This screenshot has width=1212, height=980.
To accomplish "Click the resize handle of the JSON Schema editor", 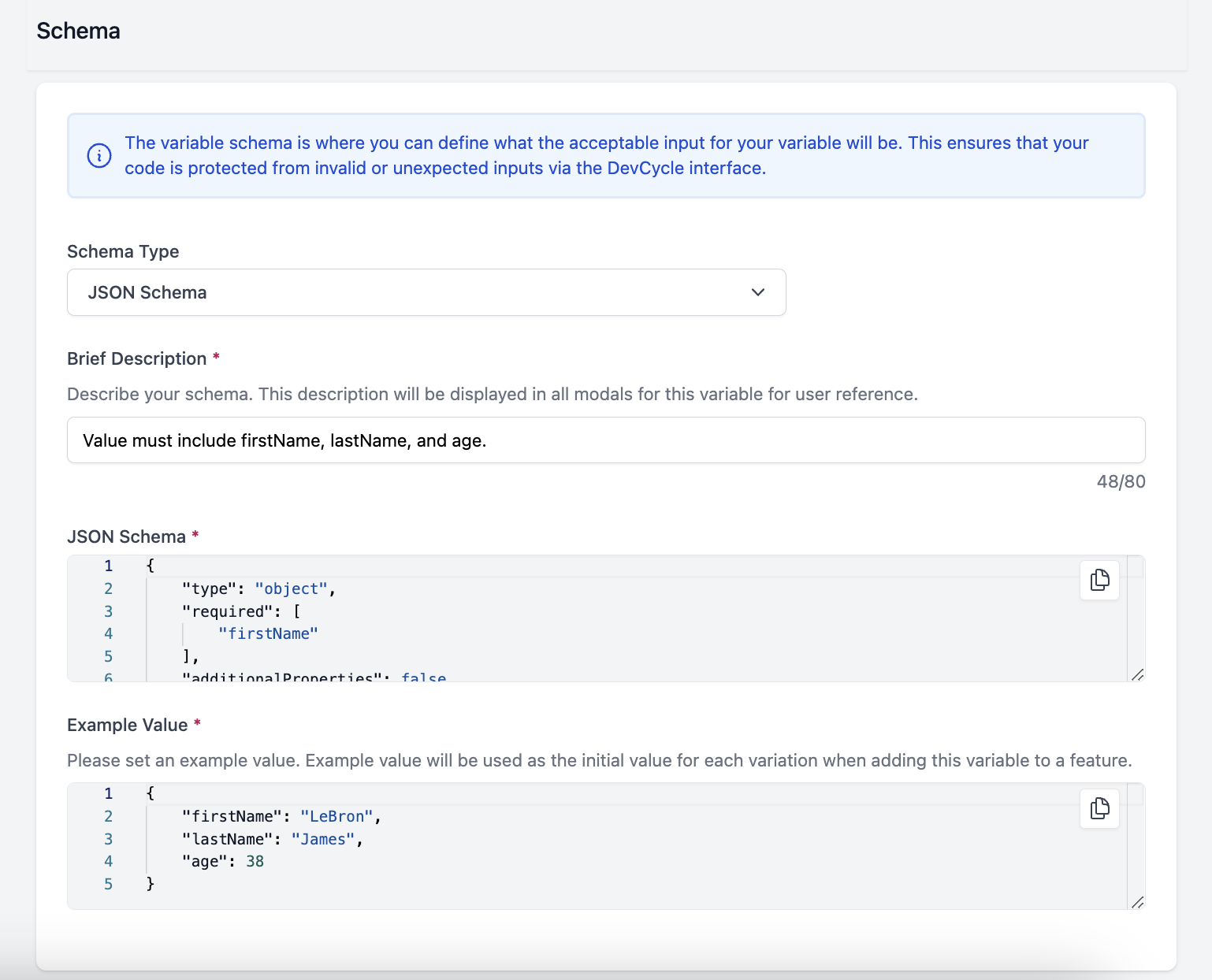I will coord(1138,674).
